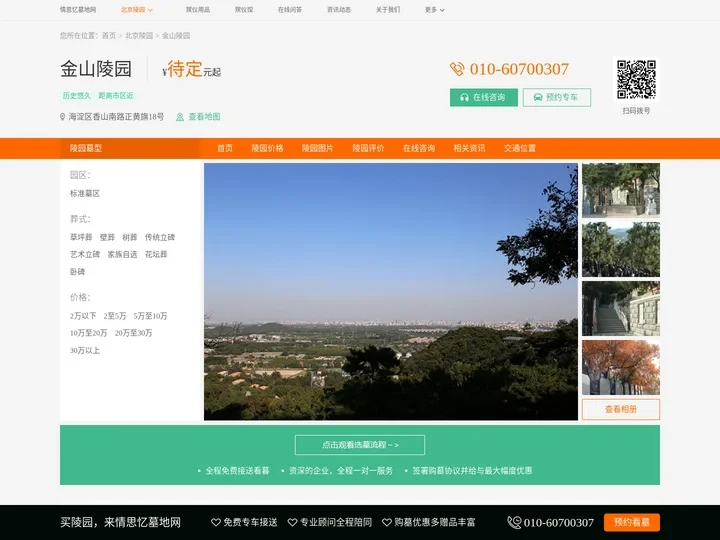Click the location pin icon by address
This screenshot has height=540, width=720.
pyautogui.click(x=62, y=117)
